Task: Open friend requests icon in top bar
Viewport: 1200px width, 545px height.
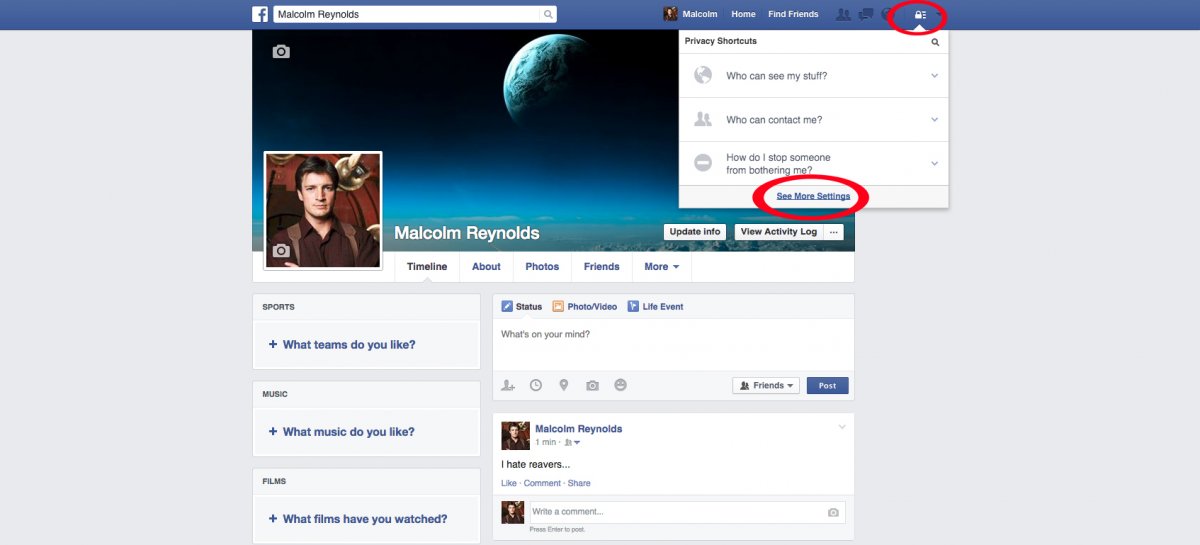Action: coord(843,15)
